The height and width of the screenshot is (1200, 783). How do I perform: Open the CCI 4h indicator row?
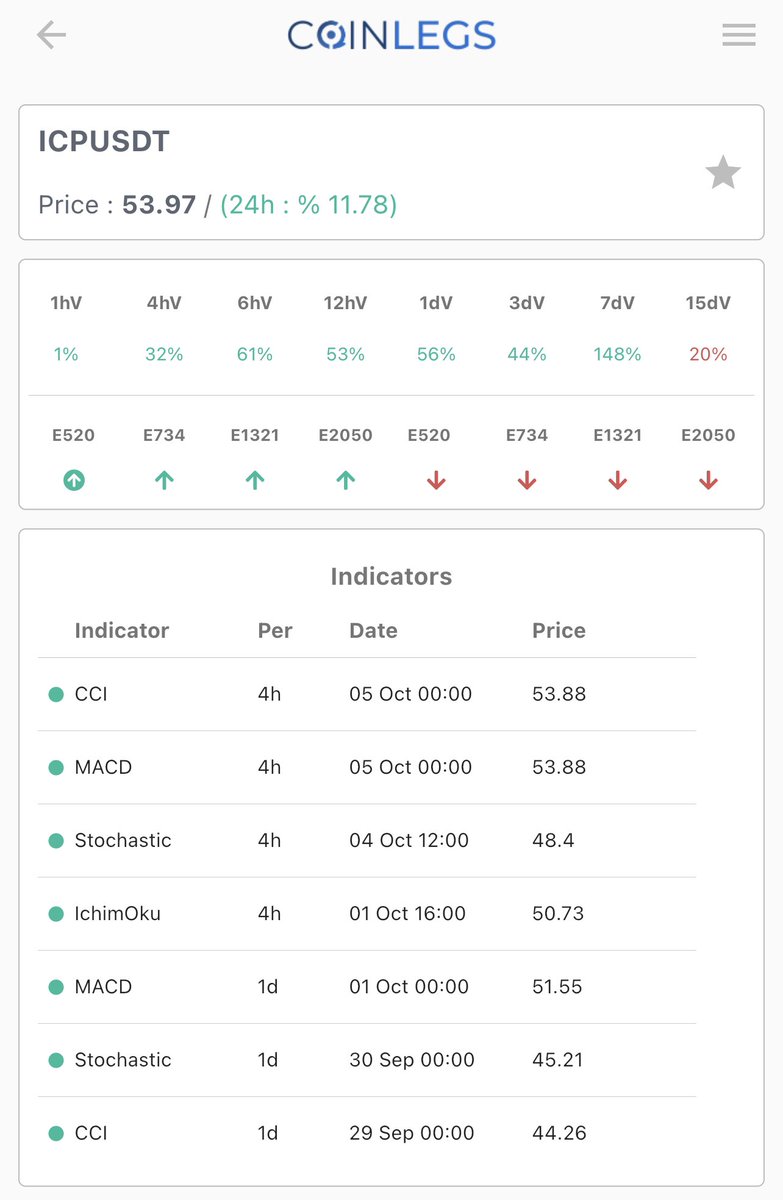367,694
